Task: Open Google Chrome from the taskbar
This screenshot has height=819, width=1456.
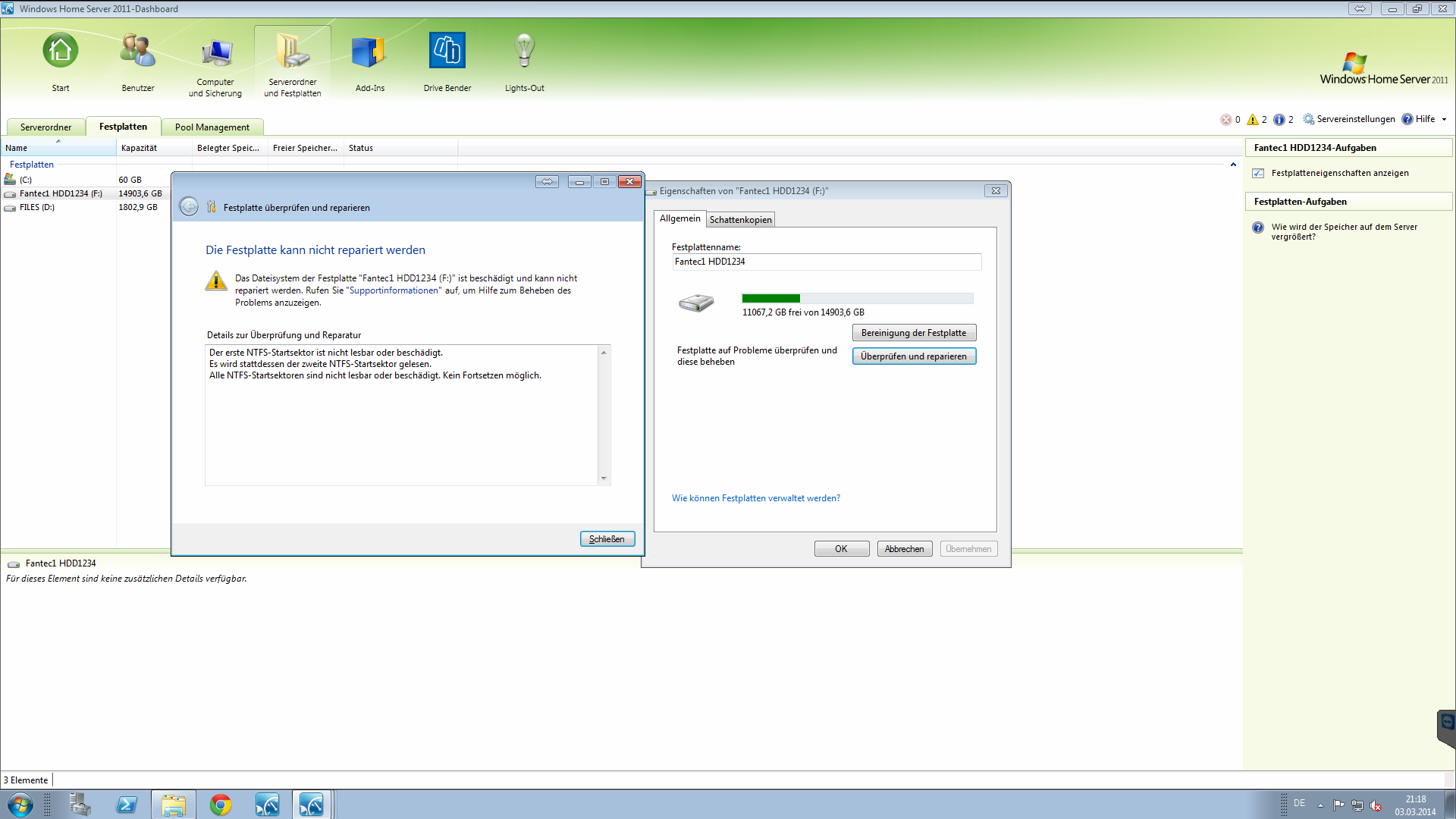Action: coord(221,805)
